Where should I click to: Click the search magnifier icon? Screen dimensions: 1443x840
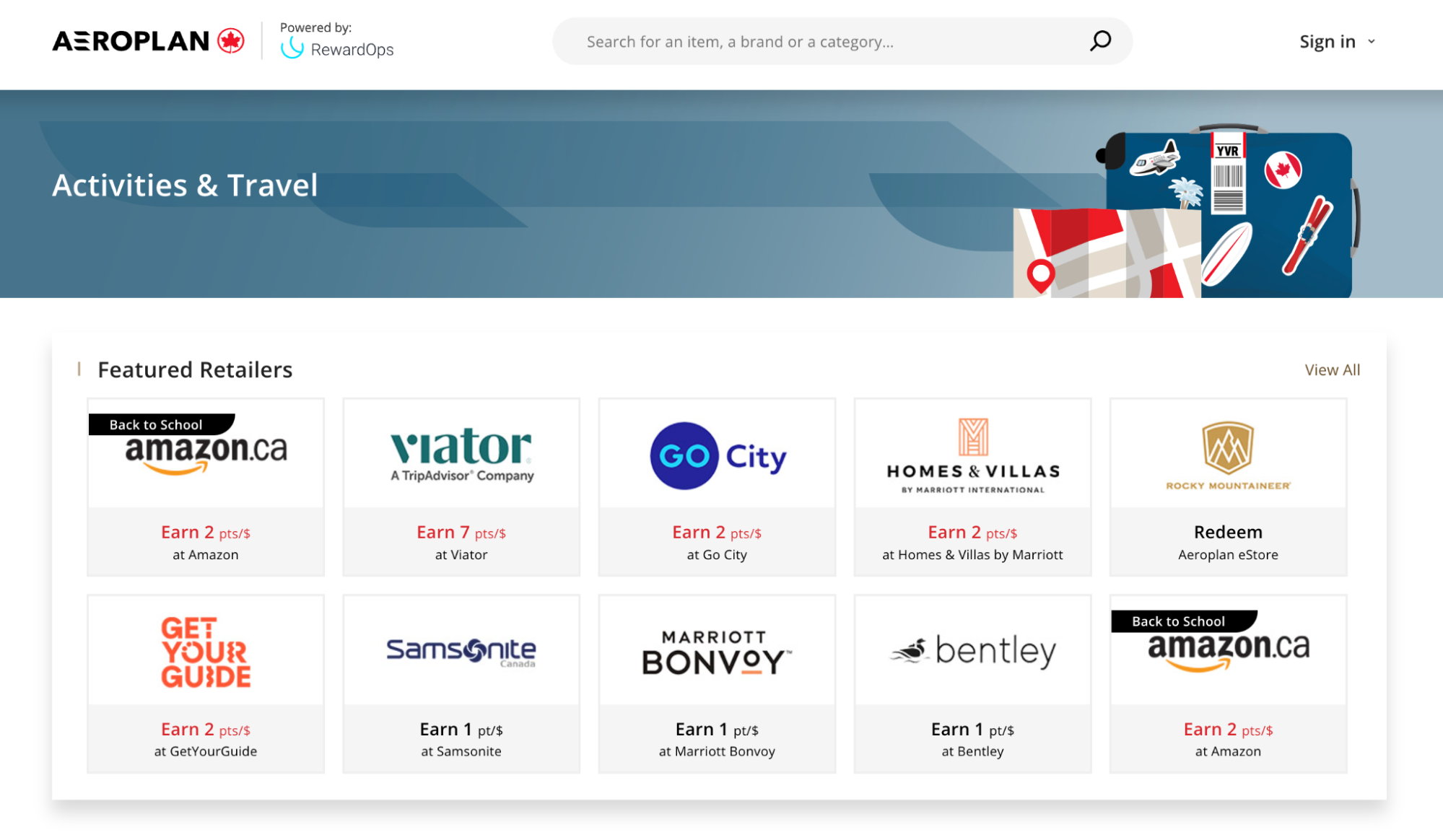click(1099, 41)
